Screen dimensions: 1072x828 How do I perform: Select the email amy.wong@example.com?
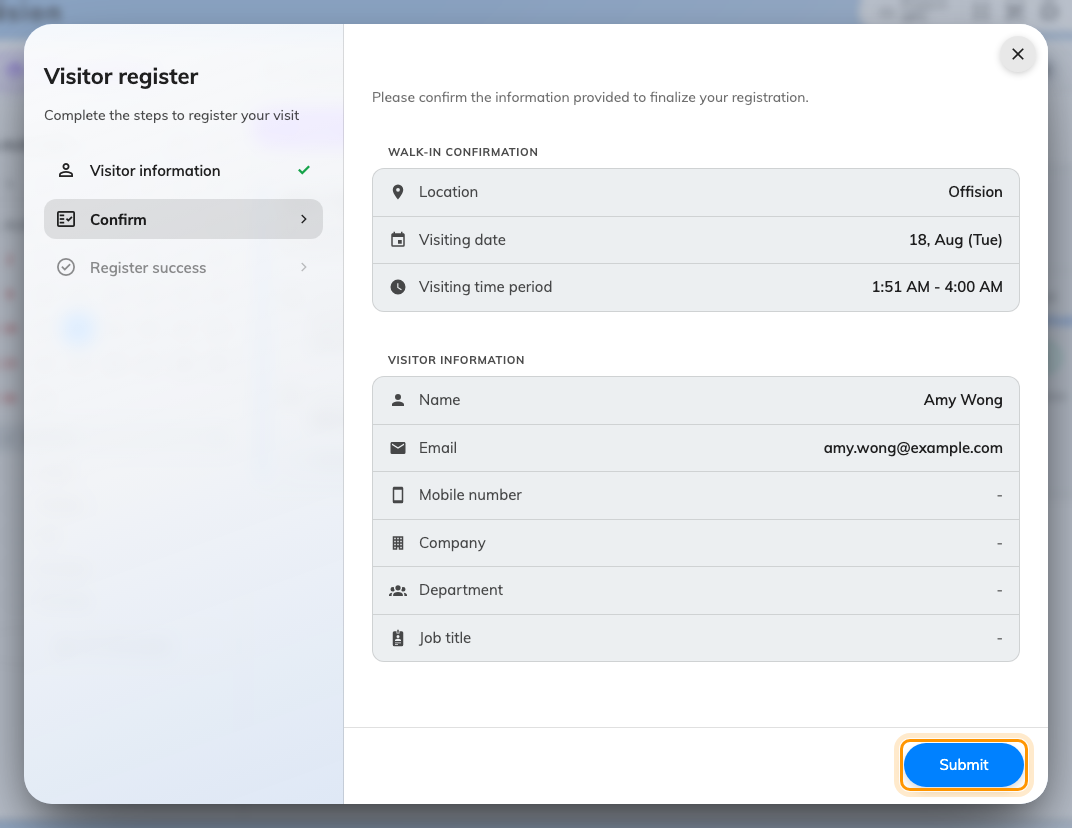tap(913, 448)
